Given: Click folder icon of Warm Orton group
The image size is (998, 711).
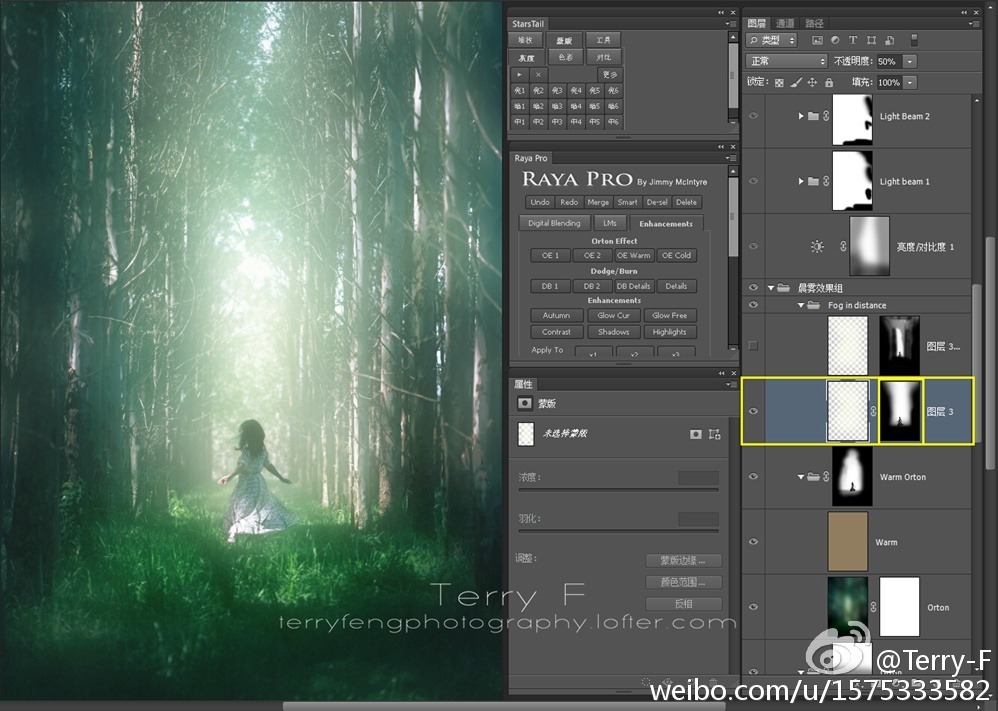Looking at the screenshot, I should tap(813, 476).
